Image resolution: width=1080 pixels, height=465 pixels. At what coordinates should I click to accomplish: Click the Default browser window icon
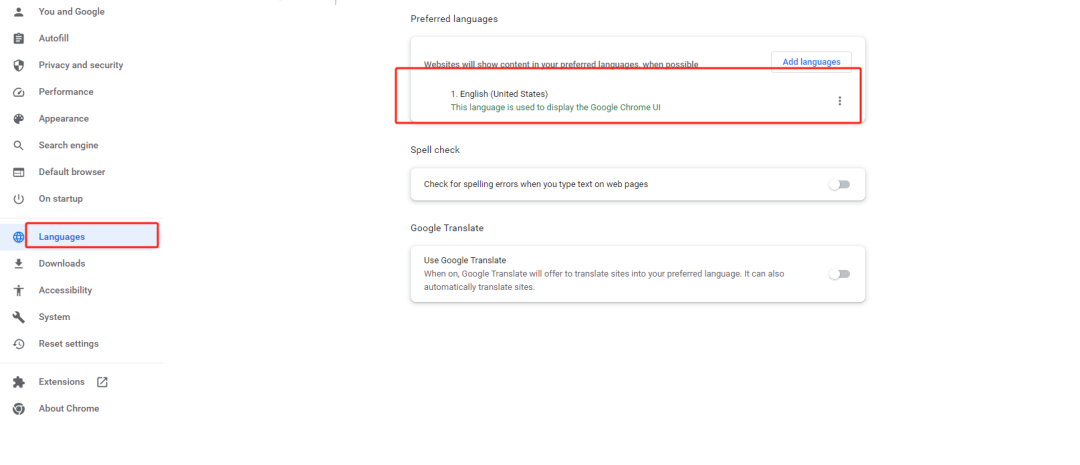19,172
